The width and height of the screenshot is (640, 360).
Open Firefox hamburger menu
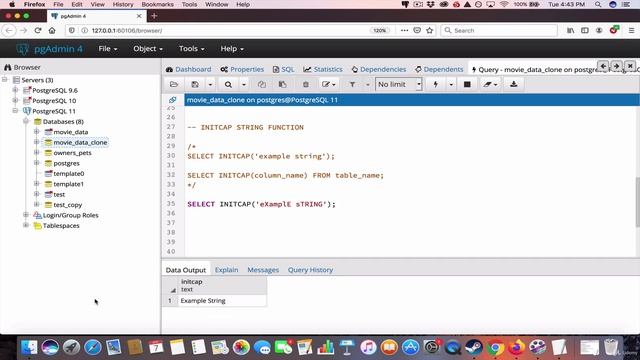631,31
